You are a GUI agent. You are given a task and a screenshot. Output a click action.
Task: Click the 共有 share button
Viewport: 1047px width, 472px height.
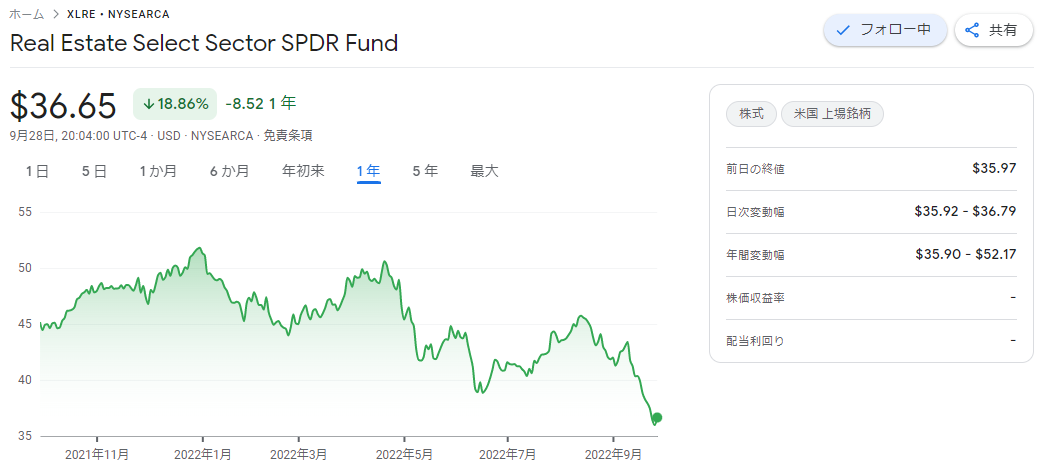[994, 30]
